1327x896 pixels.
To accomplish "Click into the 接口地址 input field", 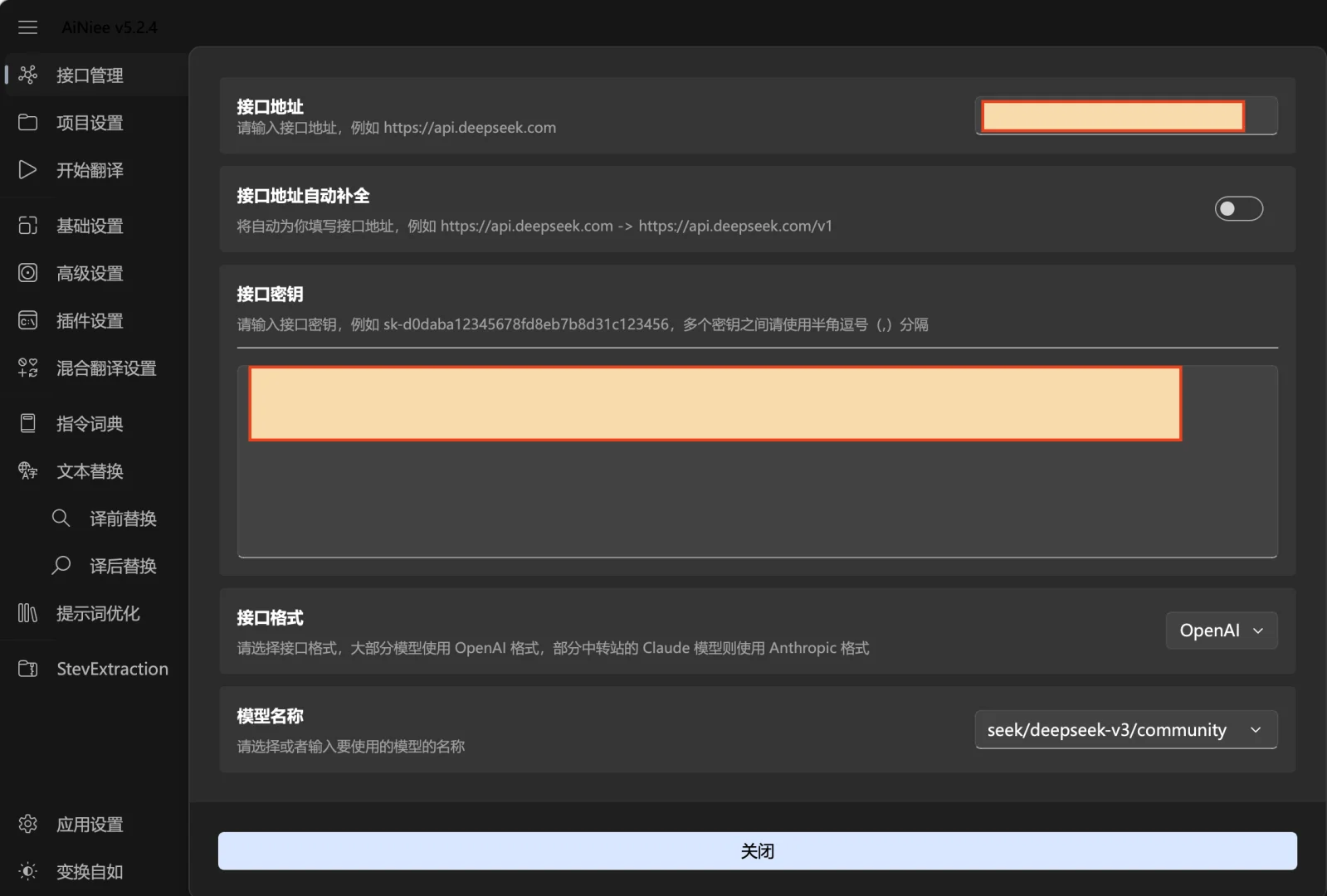I will click(1125, 115).
